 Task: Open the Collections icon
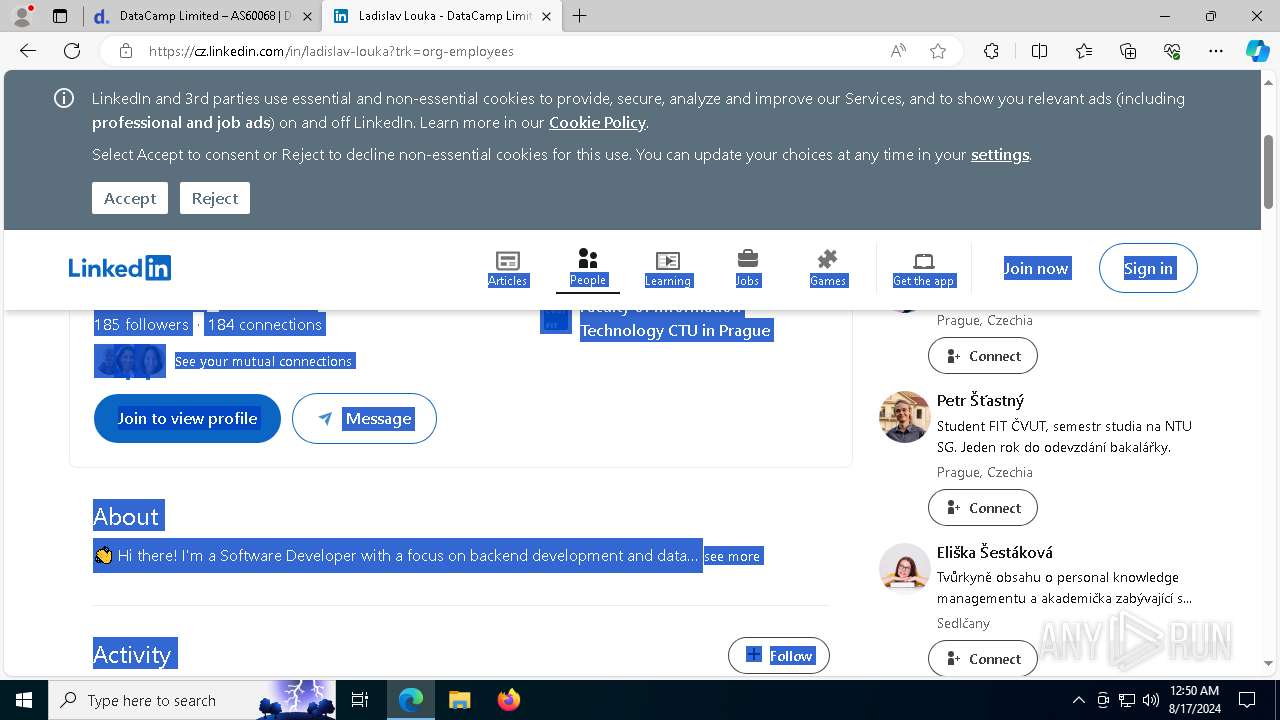1128,51
